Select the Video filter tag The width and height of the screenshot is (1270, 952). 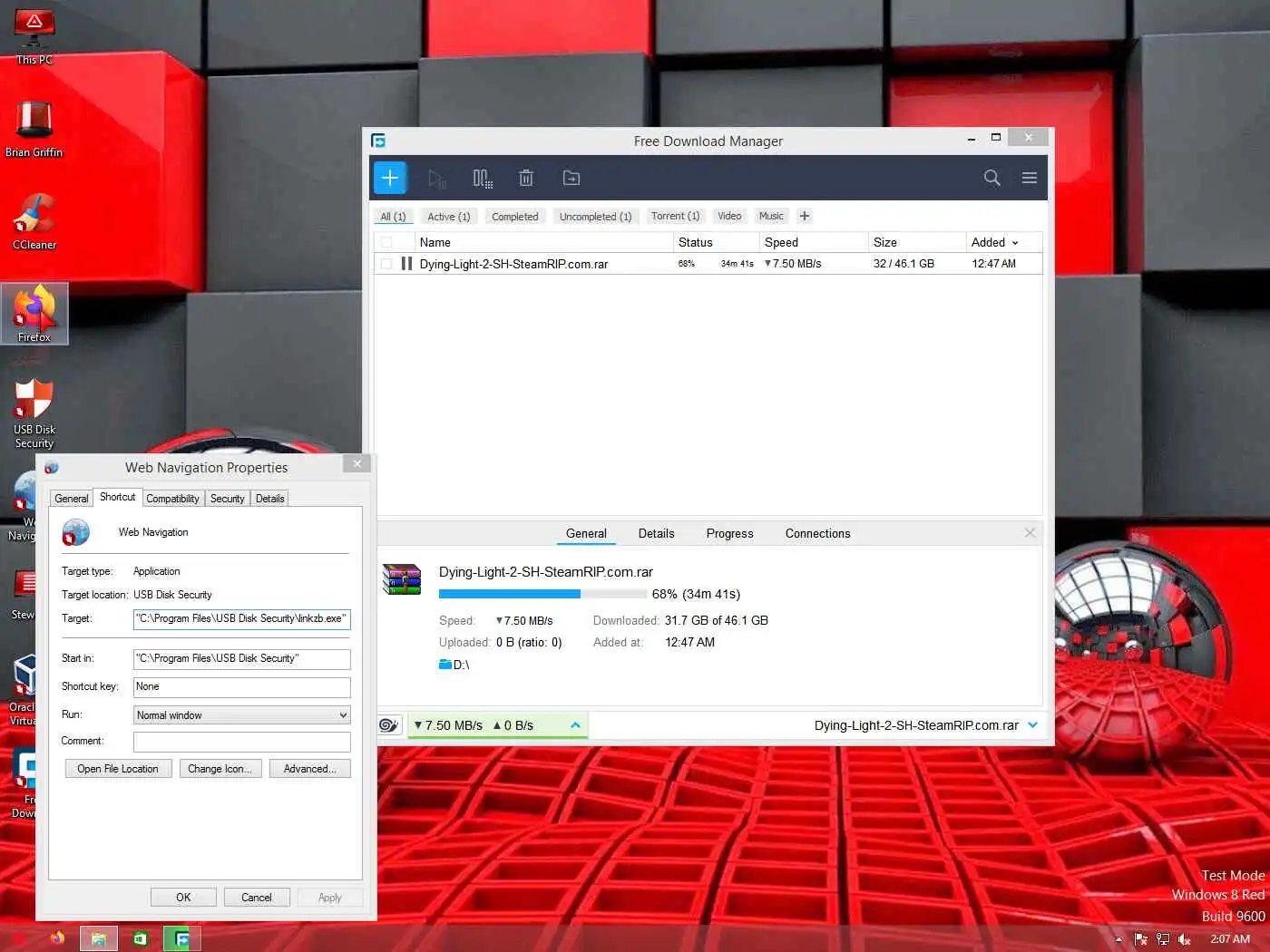tap(729, 216)
